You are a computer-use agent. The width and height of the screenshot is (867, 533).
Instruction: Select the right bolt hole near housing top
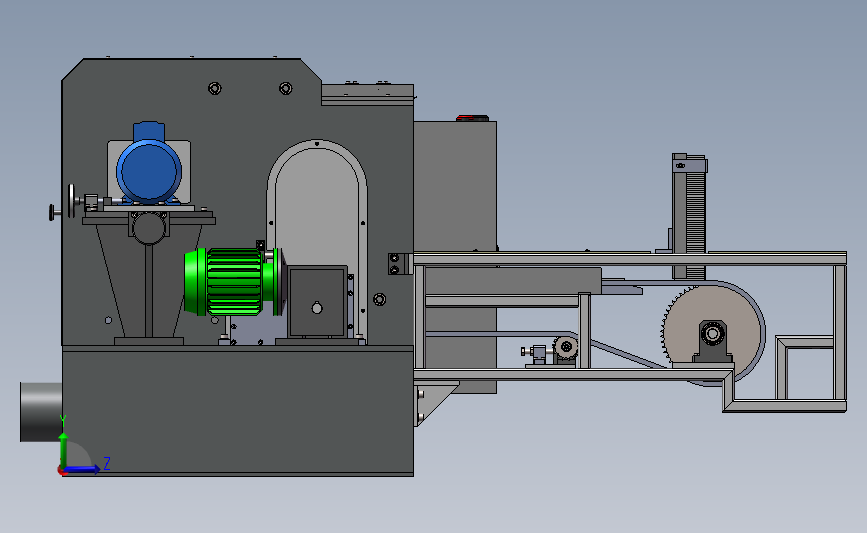[285, 88]
